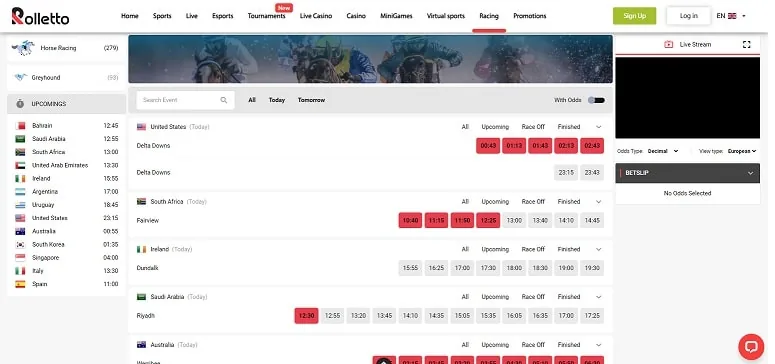Open the View type European dropdown
The image size is (775, 364).
742,151
